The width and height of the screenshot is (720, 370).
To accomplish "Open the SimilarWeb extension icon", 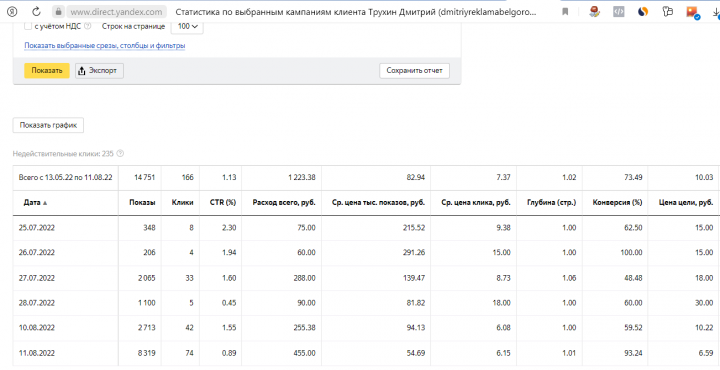I will 643,11.
